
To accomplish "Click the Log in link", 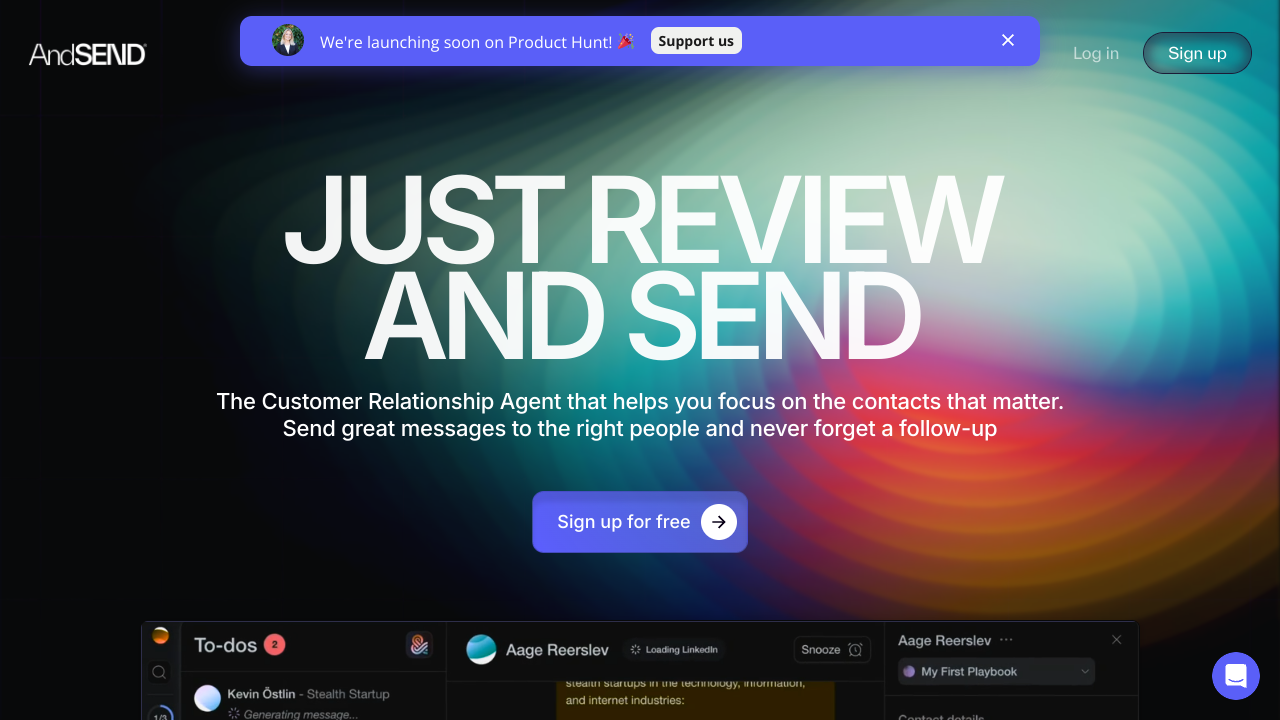I will point(1095,53).
